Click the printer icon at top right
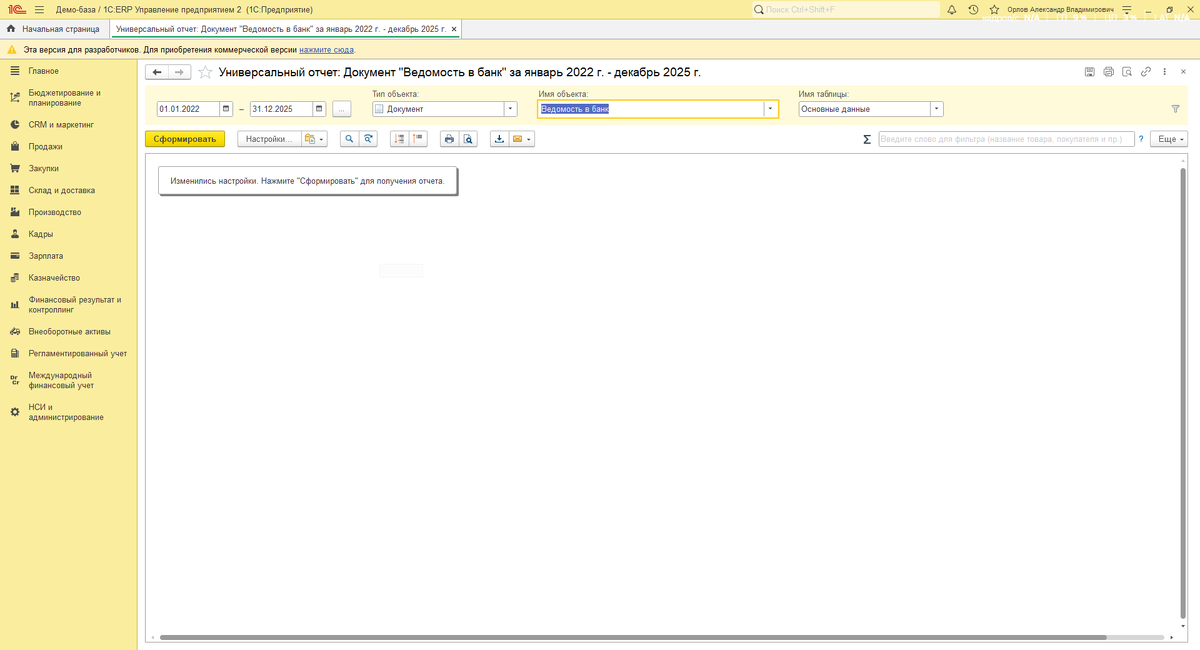1200x650 pixels. (1108, 72)
